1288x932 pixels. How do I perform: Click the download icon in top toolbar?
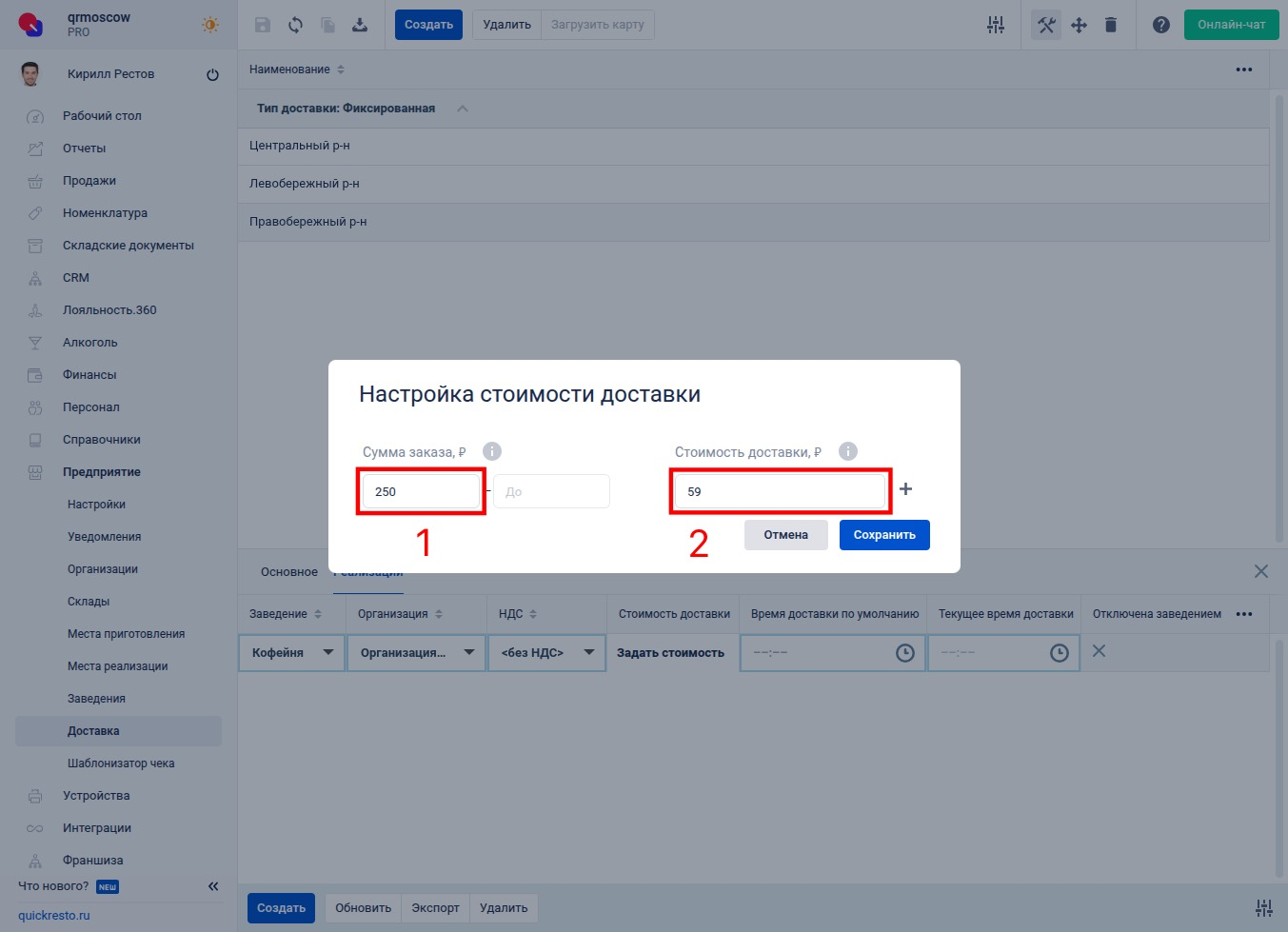(360, 25)
